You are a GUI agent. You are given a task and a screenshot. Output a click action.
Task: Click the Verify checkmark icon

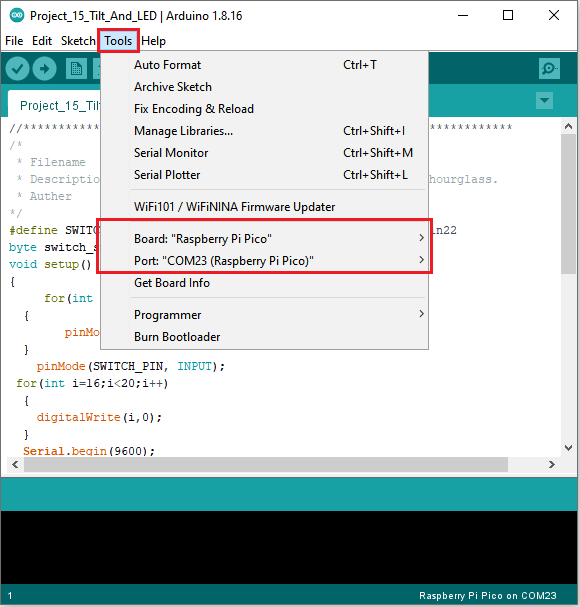coord(17,69)
